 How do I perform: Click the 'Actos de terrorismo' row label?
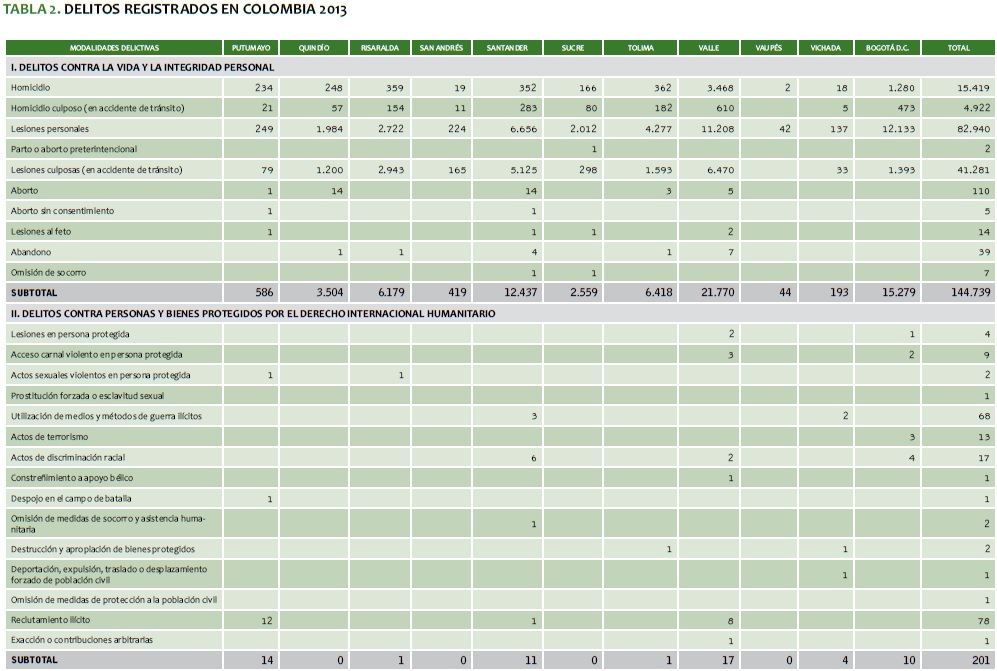coord(49,437)
